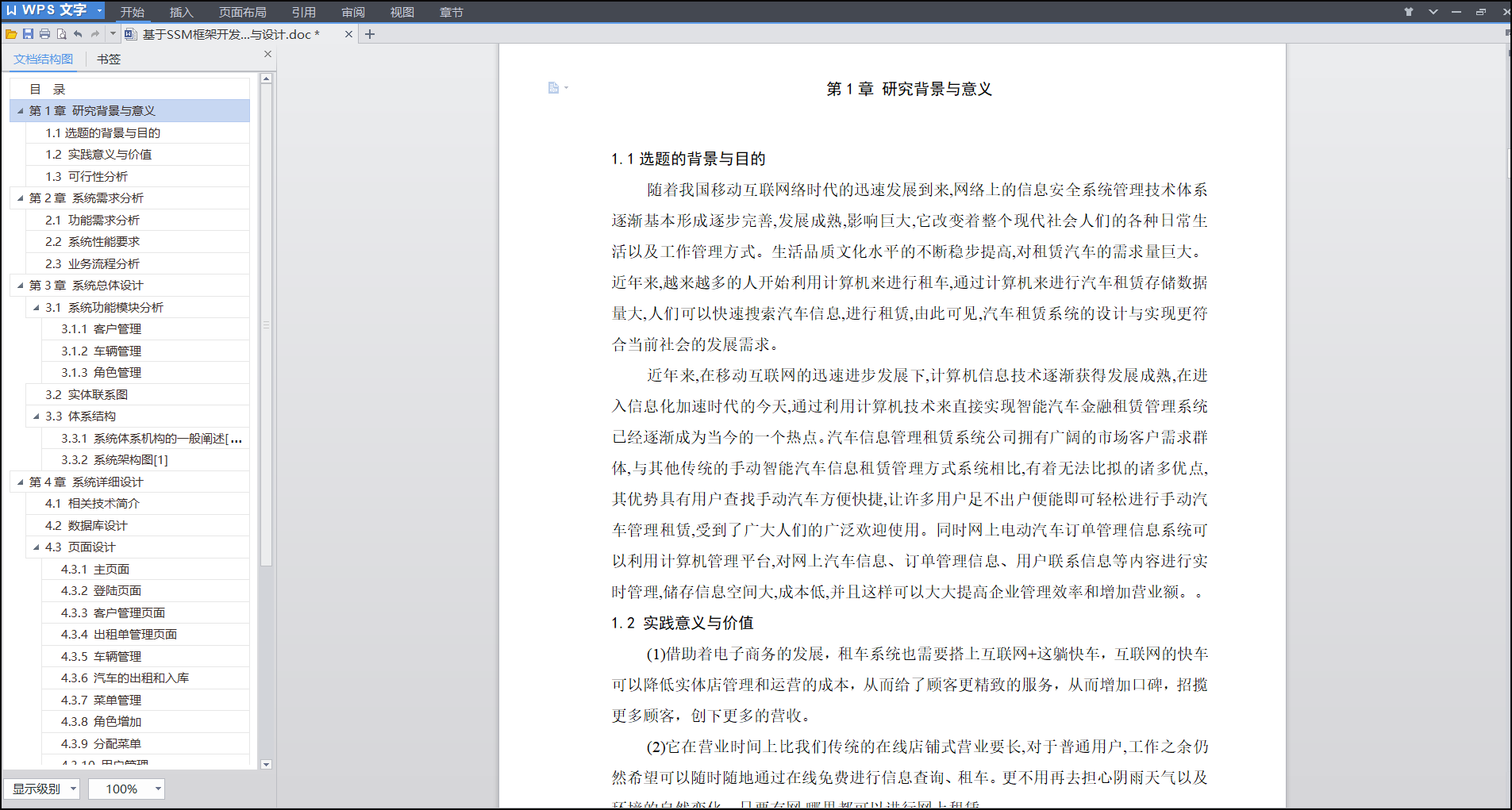Open the 显示级别 dropdown

(x=42, y=789)
